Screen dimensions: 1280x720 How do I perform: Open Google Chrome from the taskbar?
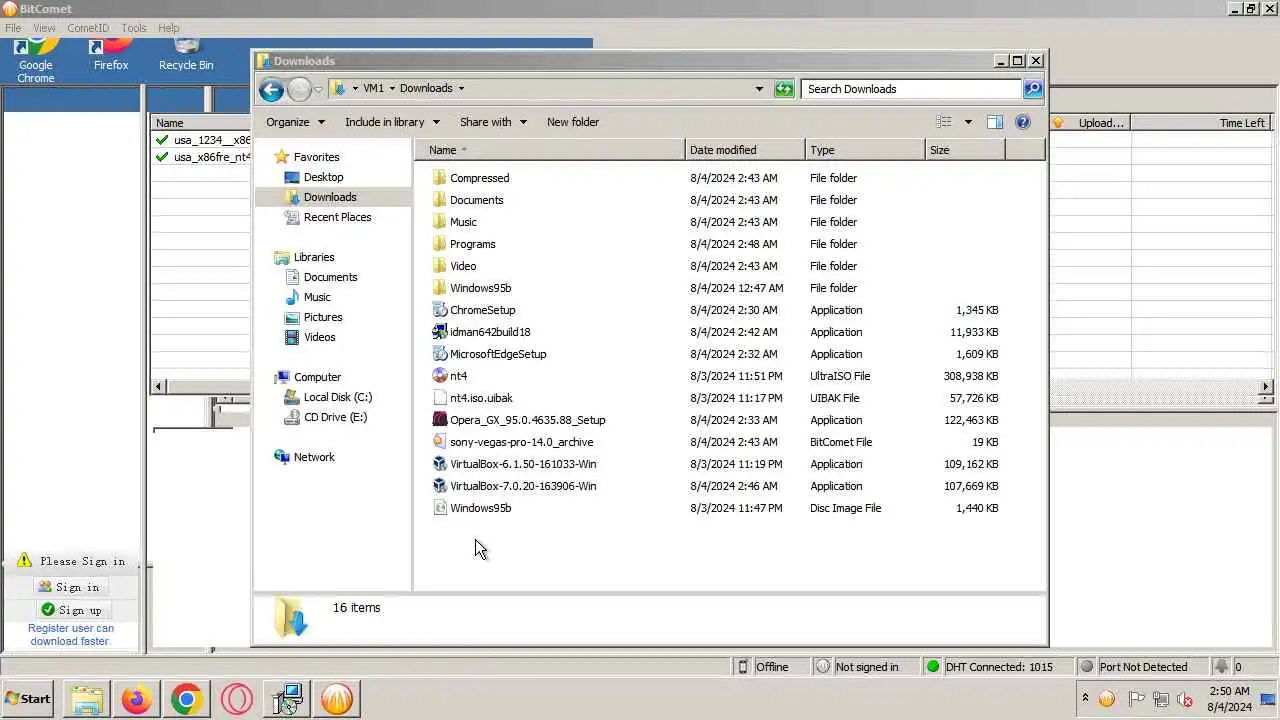tap(186, 699)
